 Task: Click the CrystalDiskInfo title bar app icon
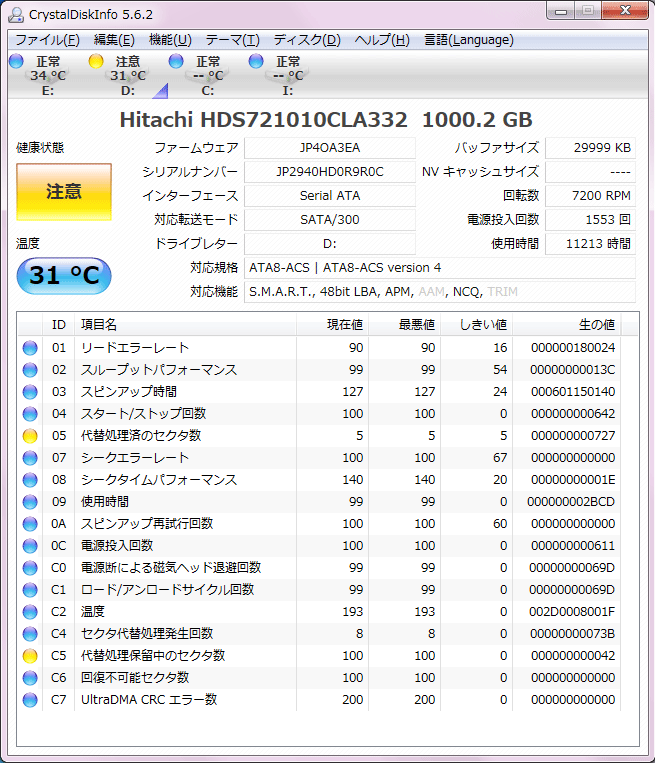(x=16, y=14)
